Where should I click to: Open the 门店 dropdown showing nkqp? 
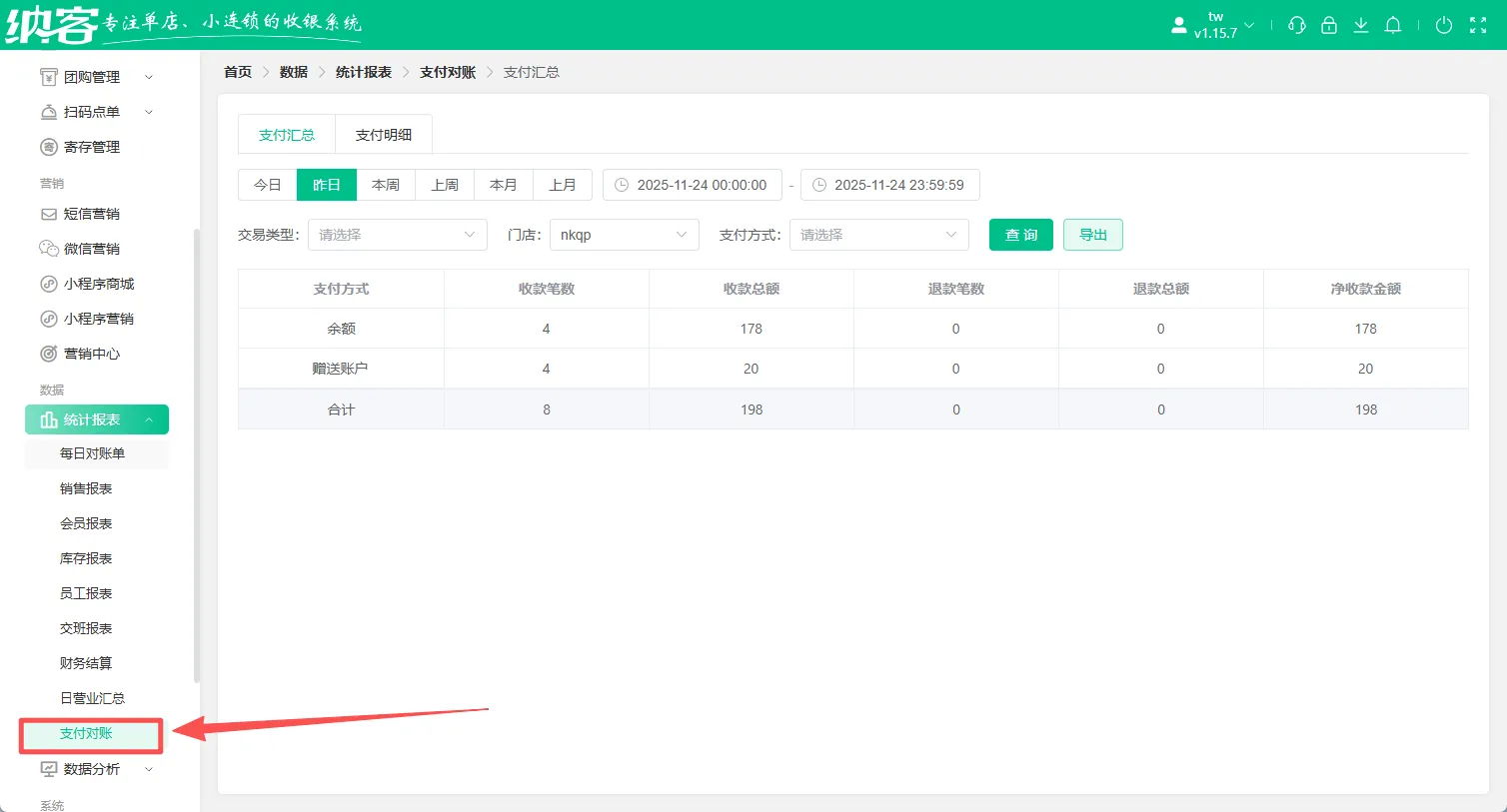(624, 234)
